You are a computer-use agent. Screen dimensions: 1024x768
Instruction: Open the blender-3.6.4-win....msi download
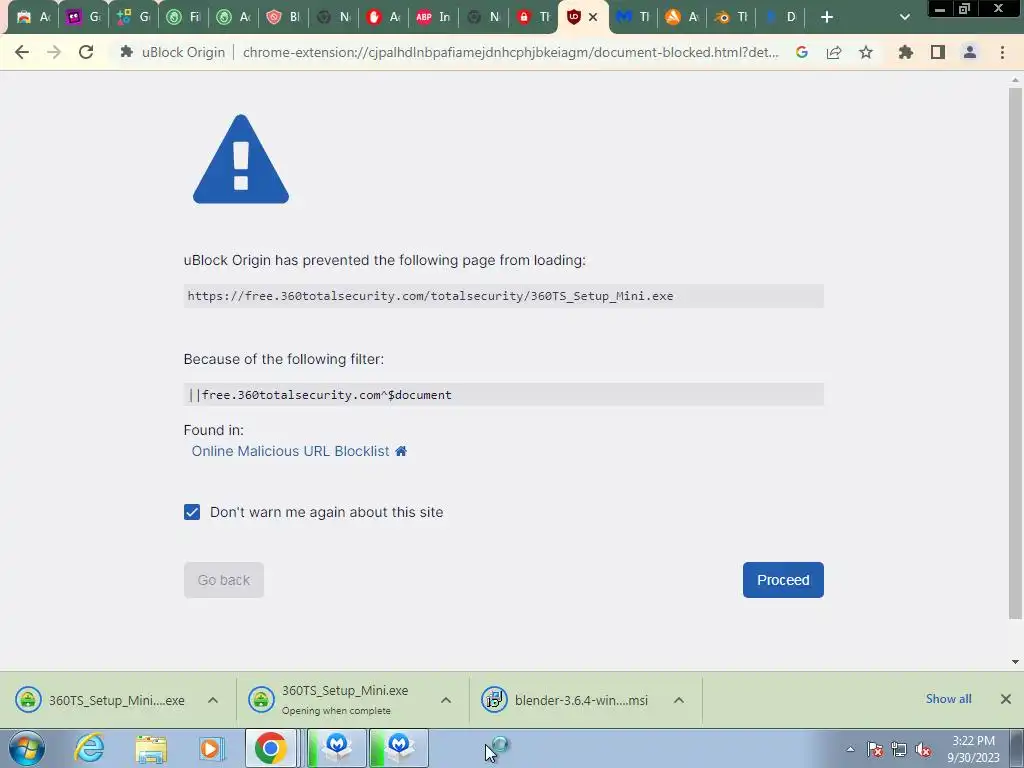click(x=566, y=700)
